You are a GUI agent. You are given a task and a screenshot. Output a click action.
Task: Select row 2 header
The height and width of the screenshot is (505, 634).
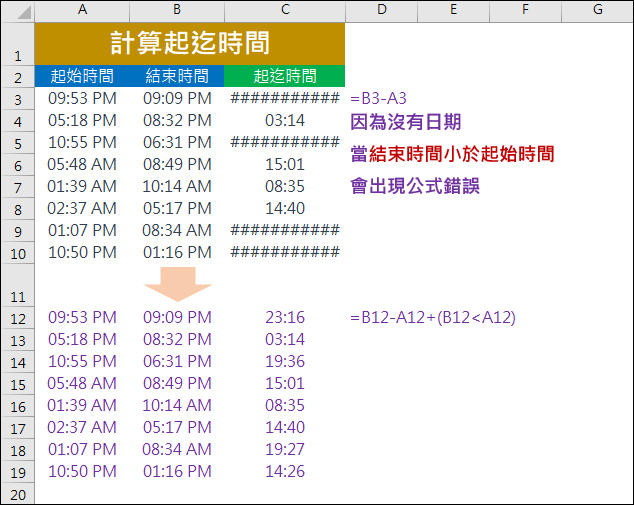[x=18, y=76]
